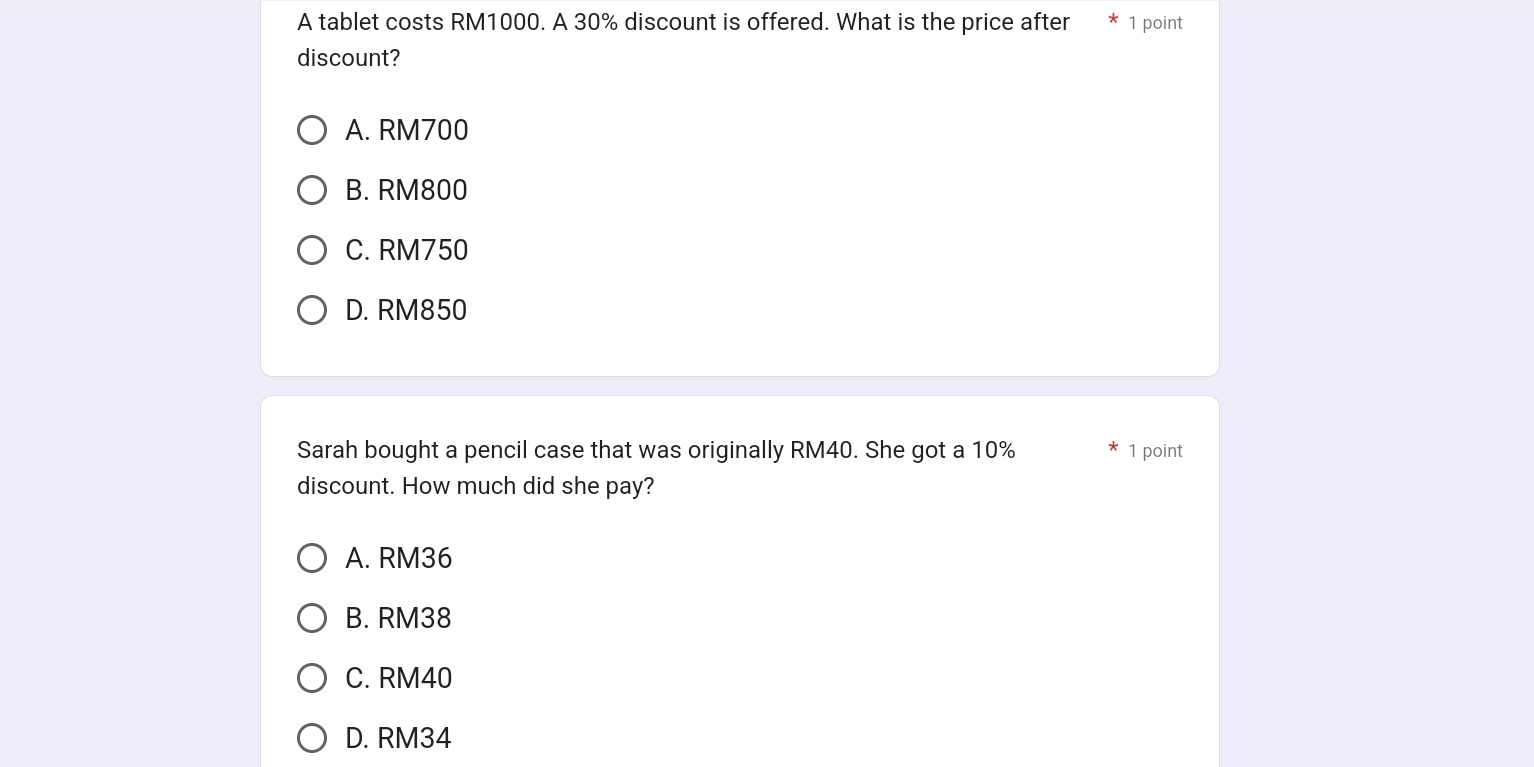The width and height of the screenshot is (1534, 767).
Task: Click the RM34 option label text
Action: (x=398, y=738)
